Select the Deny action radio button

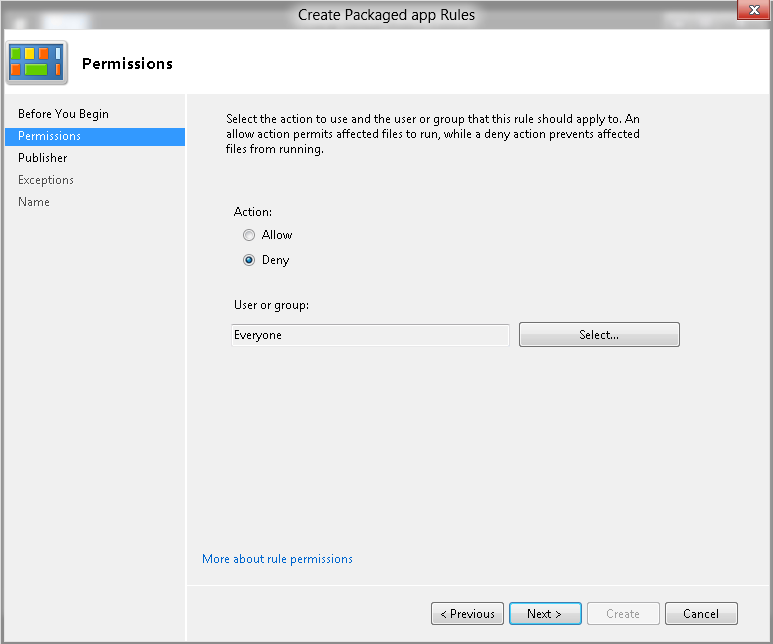249,260
